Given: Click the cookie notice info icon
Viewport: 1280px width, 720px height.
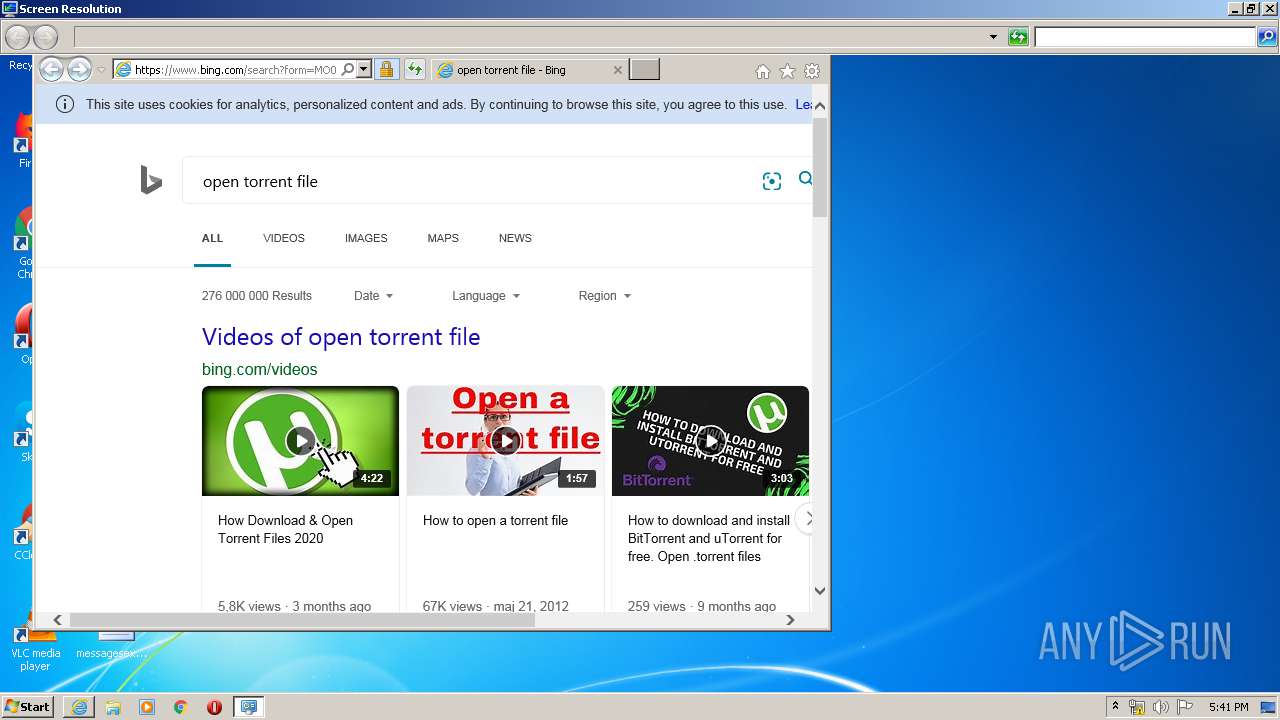Looking at the screenshot, I should click(65, 104).
